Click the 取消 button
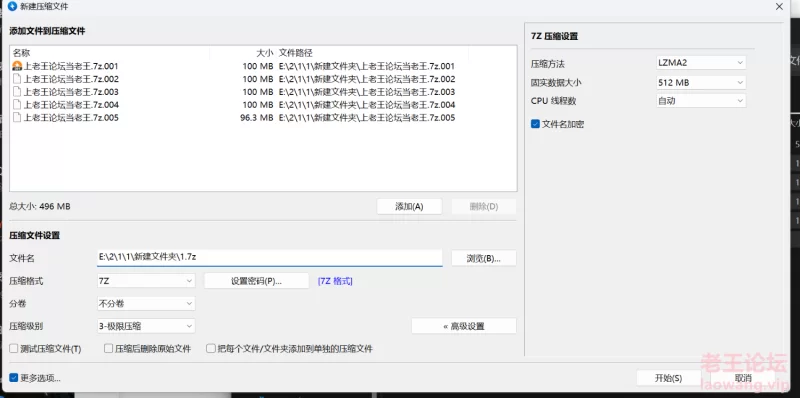The height and width of the screenshot is (398, 800). (743, 378)
